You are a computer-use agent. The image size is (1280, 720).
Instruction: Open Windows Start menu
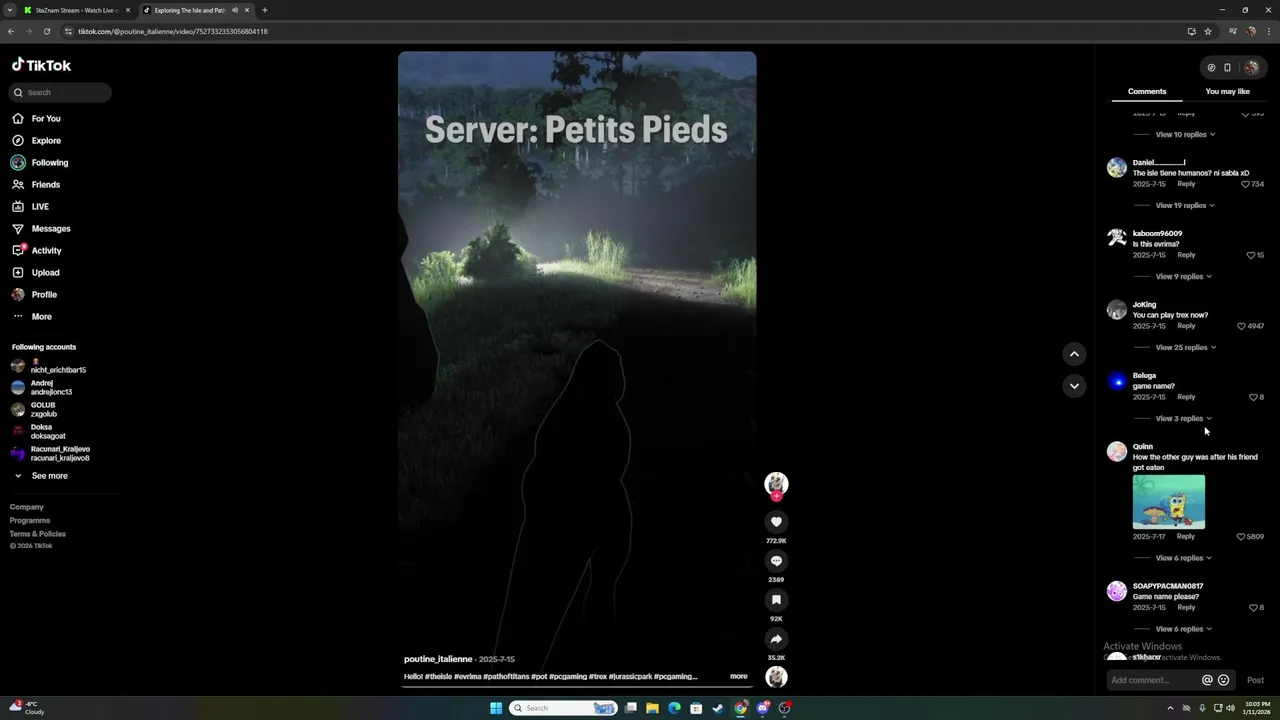pos(496,708)
